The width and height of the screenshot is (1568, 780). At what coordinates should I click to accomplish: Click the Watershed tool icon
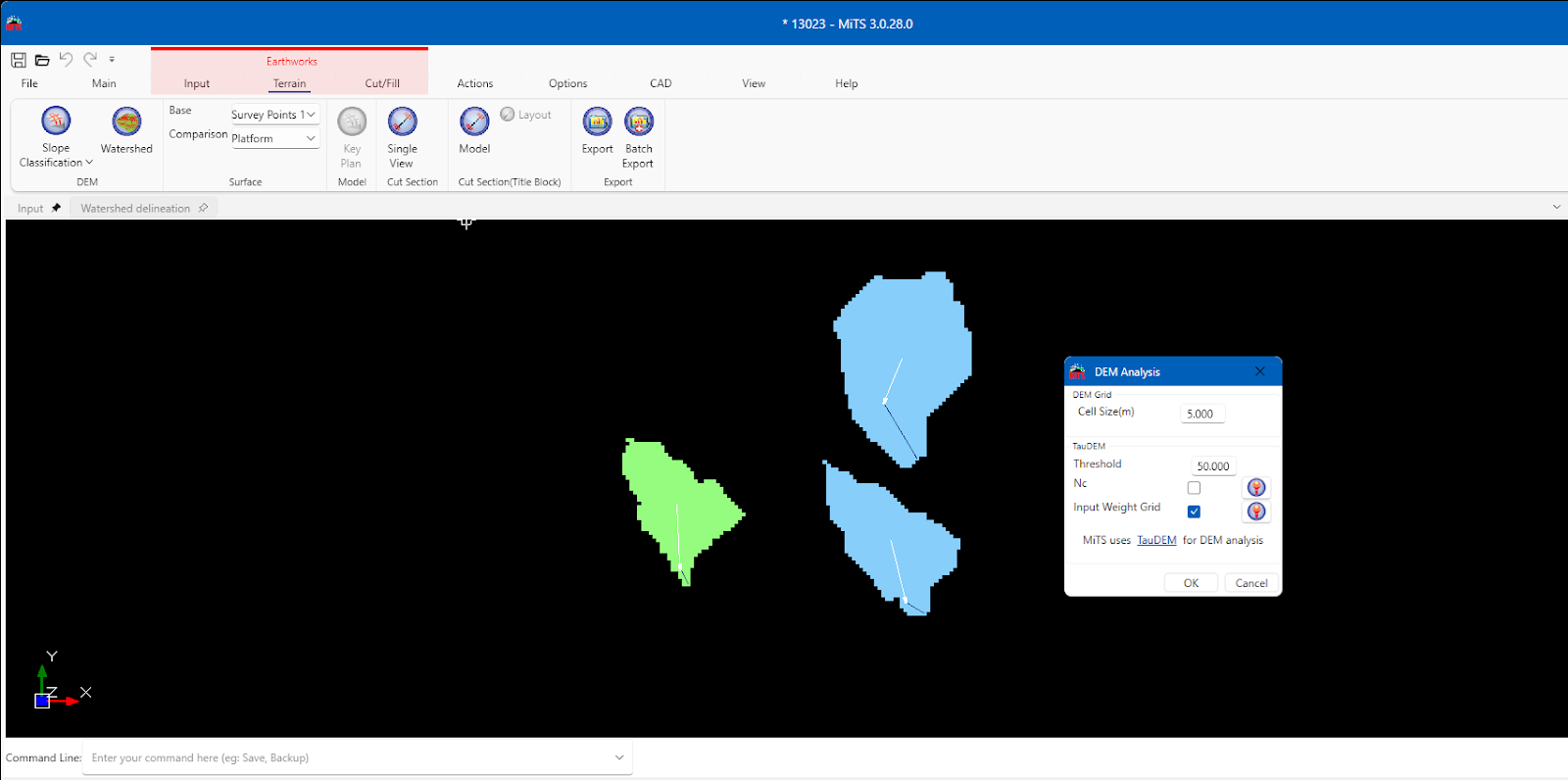pyautogui.click(x=126, y=122)
